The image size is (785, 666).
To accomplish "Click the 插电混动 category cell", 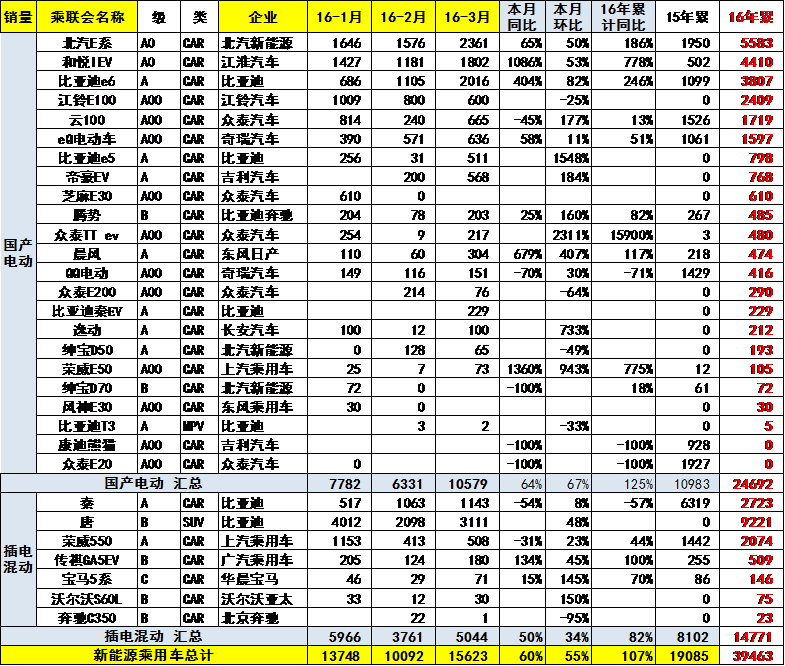I will (18, 559).
